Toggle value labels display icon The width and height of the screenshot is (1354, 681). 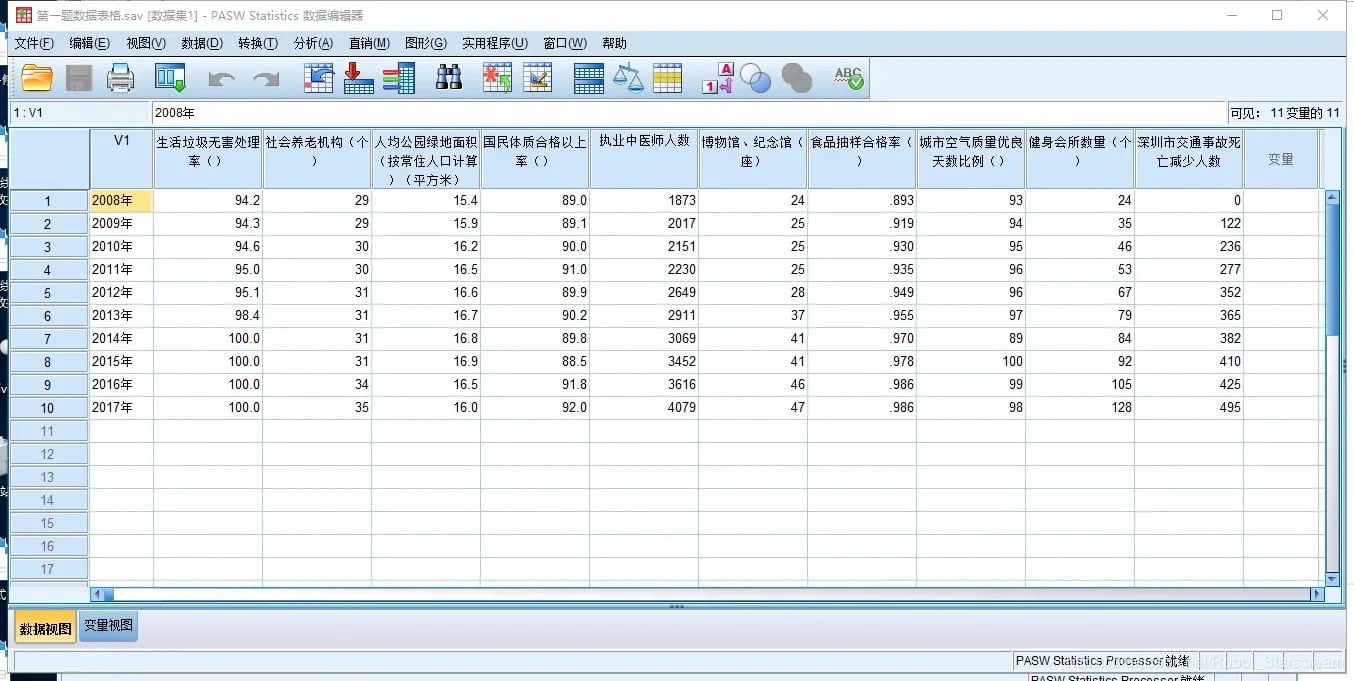tap(717, 78)
